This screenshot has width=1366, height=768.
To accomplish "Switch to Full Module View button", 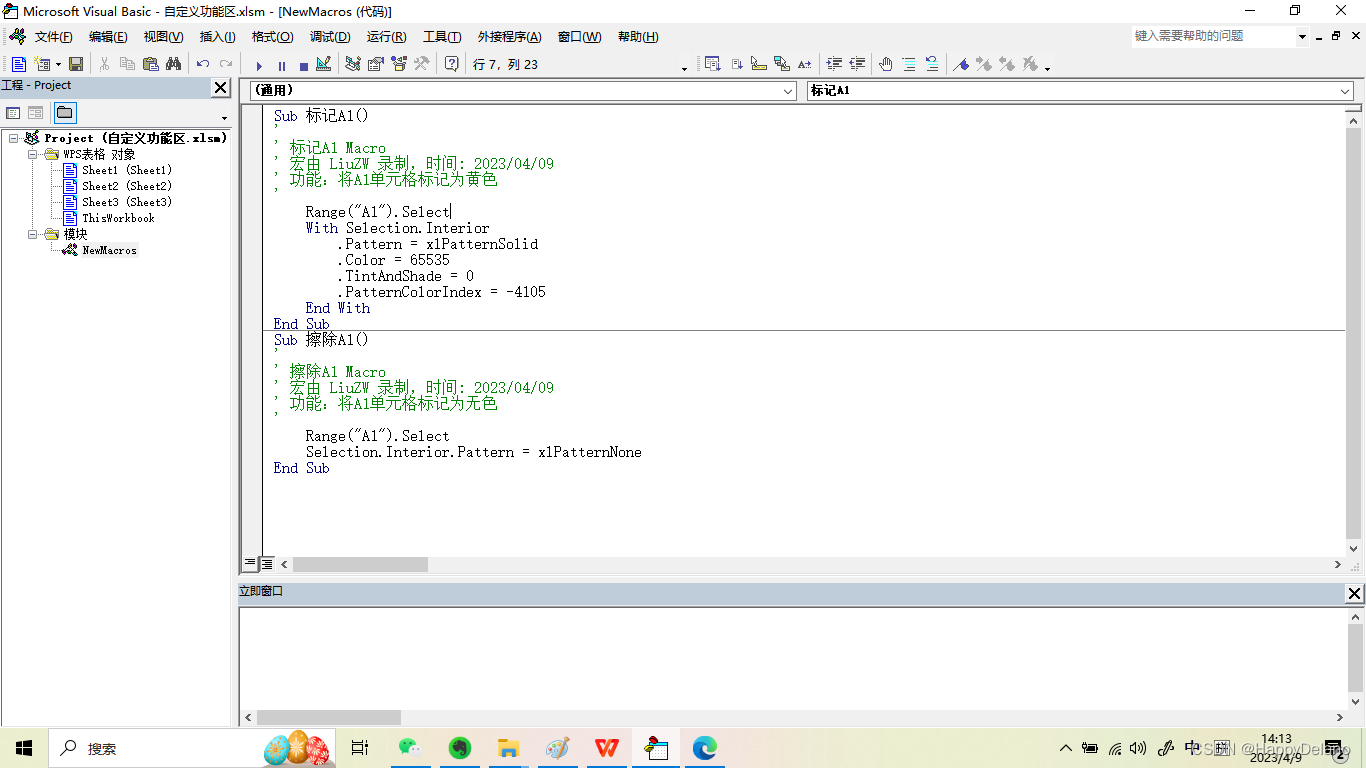I will click(x=267, y=564).
